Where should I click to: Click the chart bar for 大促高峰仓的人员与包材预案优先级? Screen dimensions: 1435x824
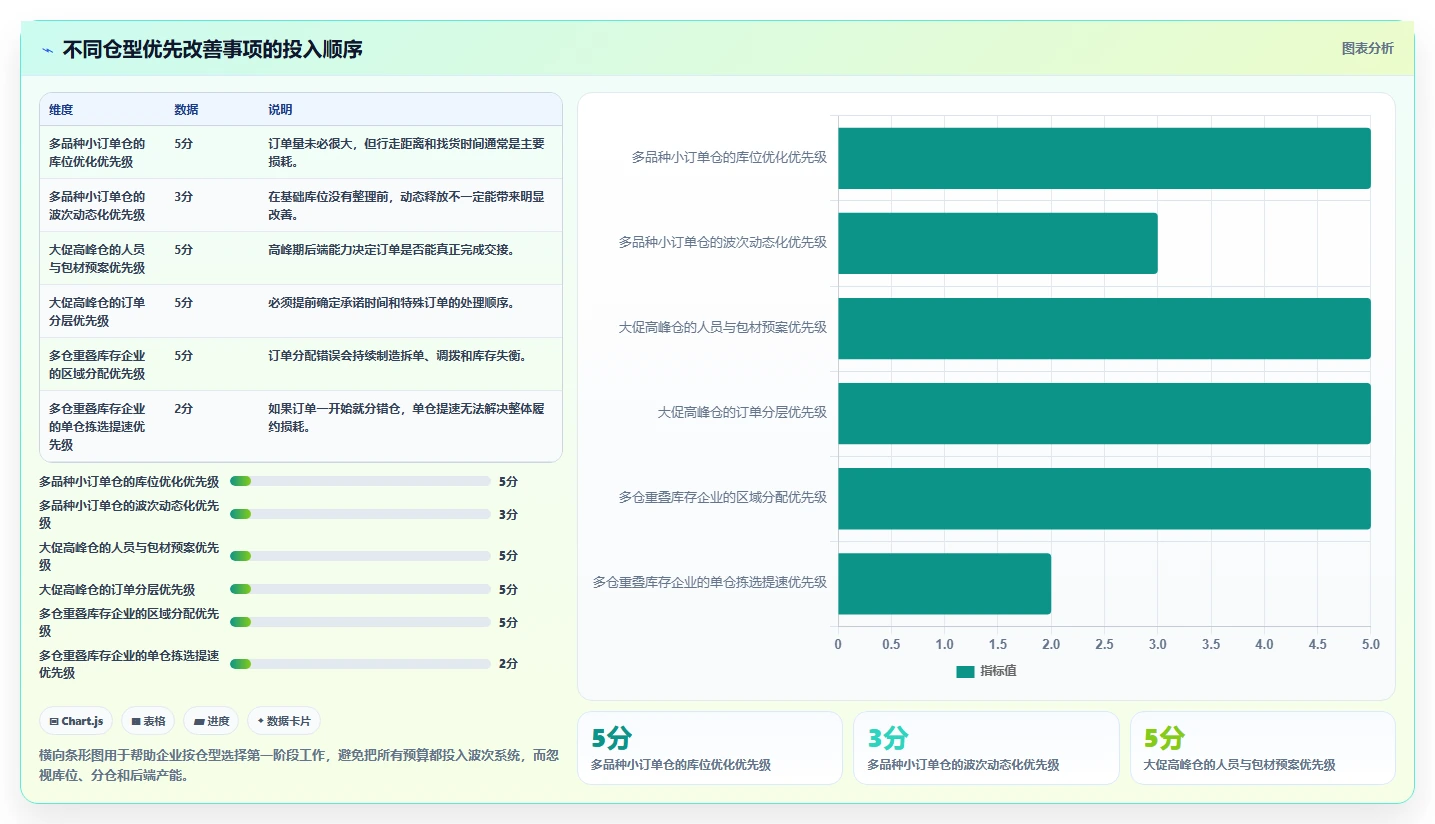(1104, 328)
